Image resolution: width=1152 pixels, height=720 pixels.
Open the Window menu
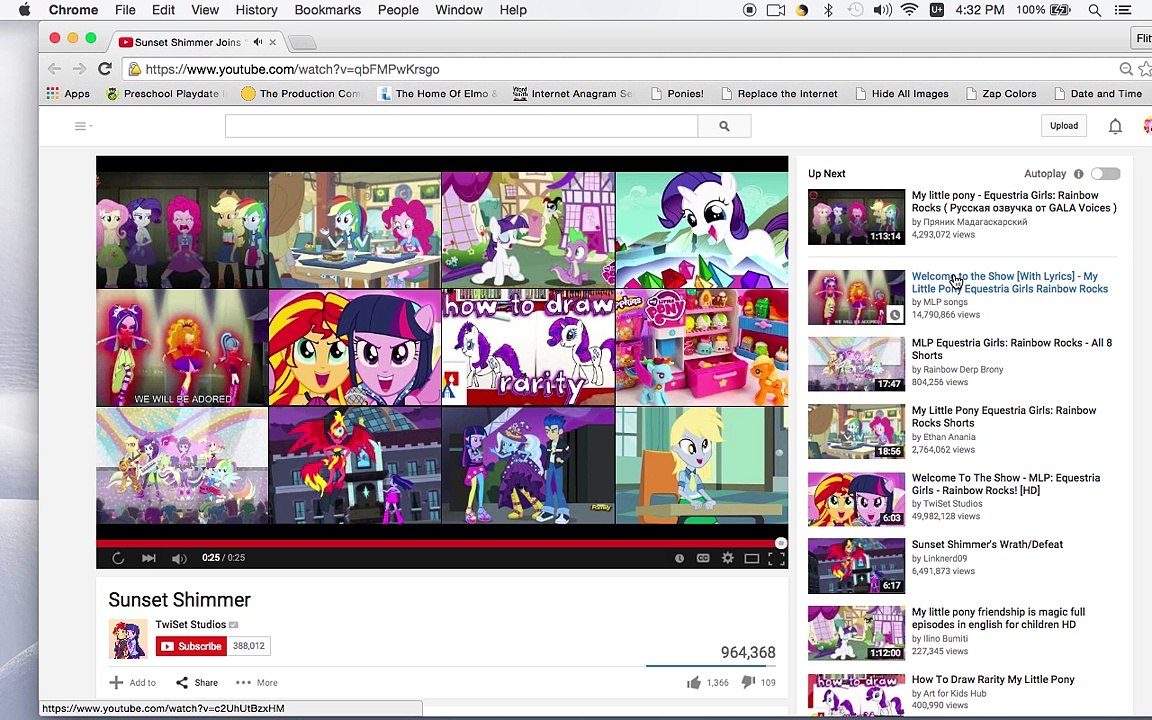pos(458,10)
